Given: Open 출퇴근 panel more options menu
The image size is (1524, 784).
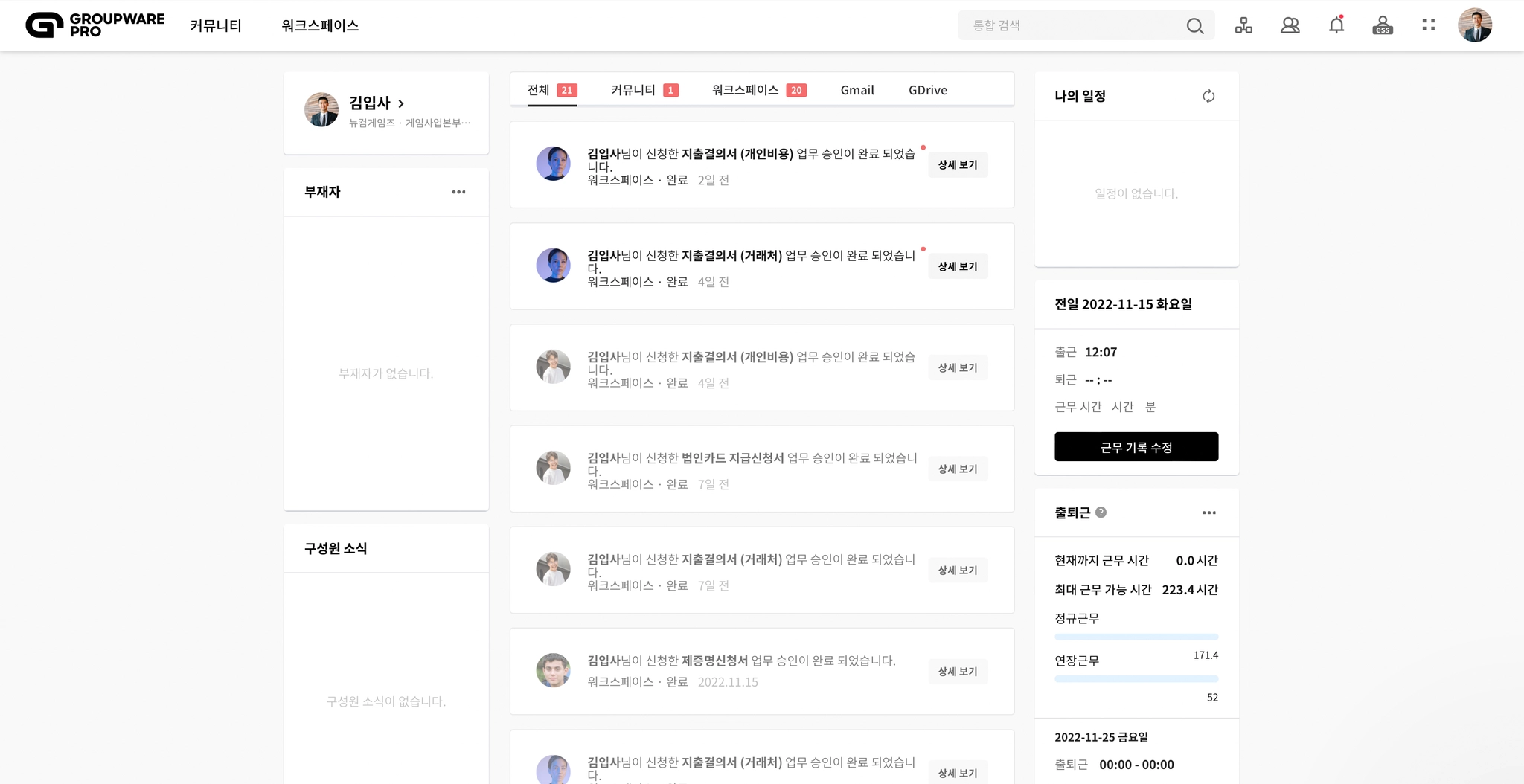Looking at the screenshot, I should (x=1208, y=513).
